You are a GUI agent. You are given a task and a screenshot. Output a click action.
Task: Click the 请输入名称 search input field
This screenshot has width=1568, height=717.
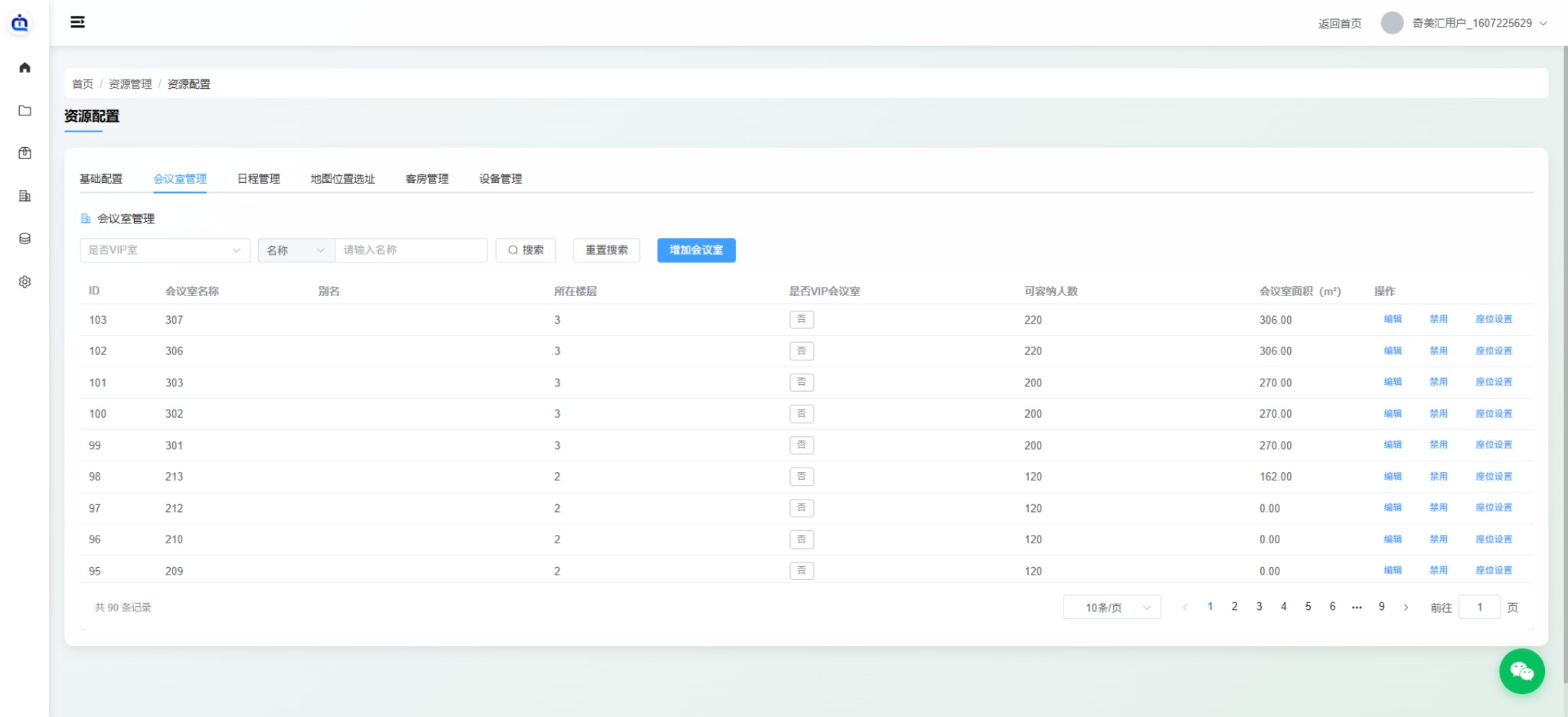(411, 250)
